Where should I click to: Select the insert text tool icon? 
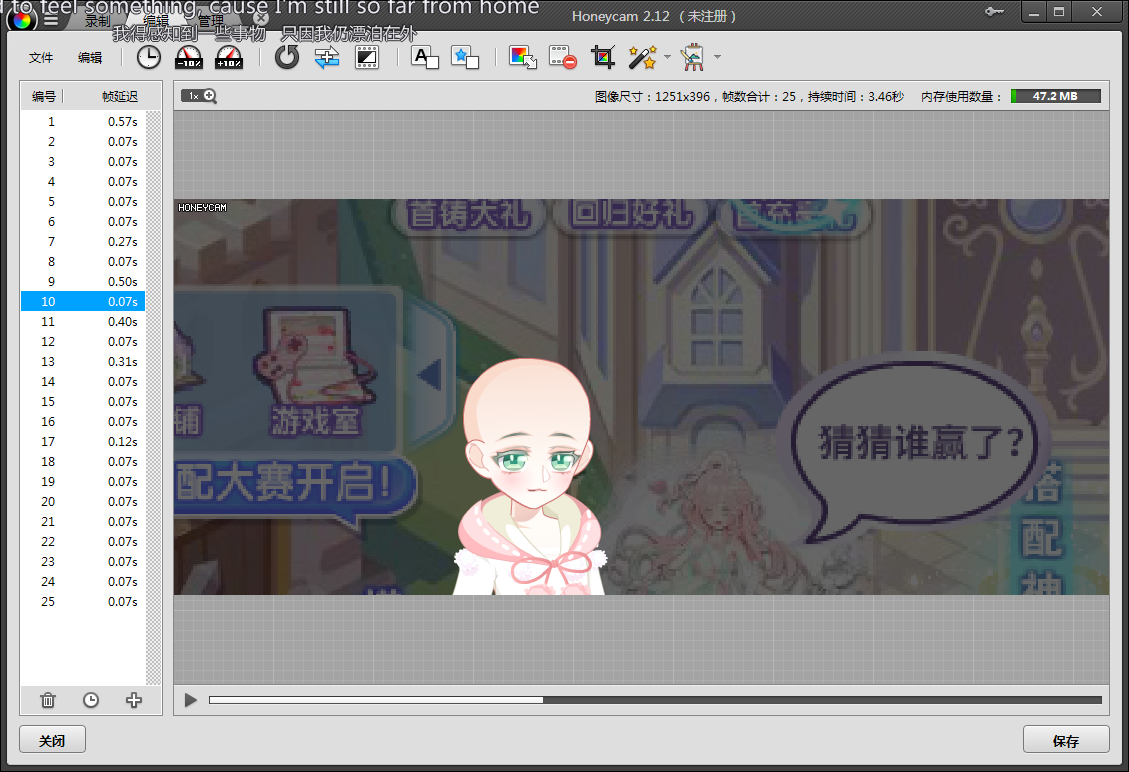[425, 57]
